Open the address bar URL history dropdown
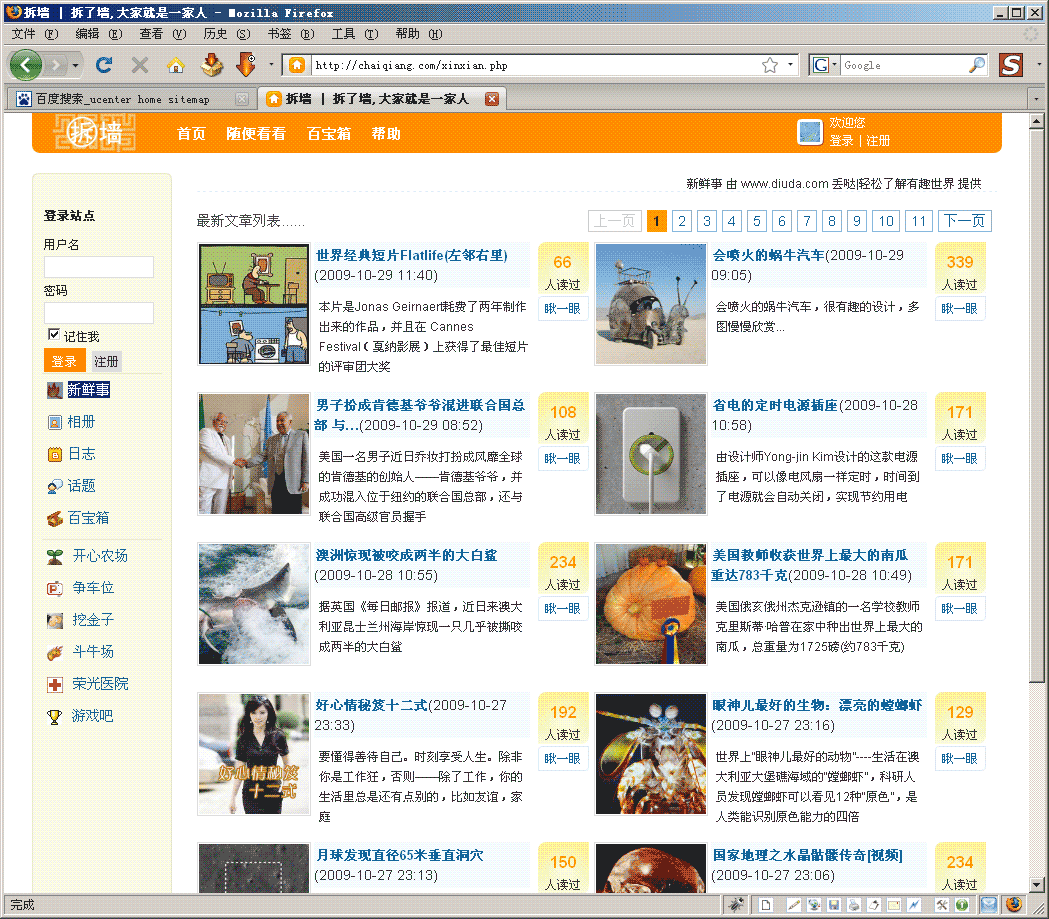Viewport: 1049px width, 919px height. point(790,65)
